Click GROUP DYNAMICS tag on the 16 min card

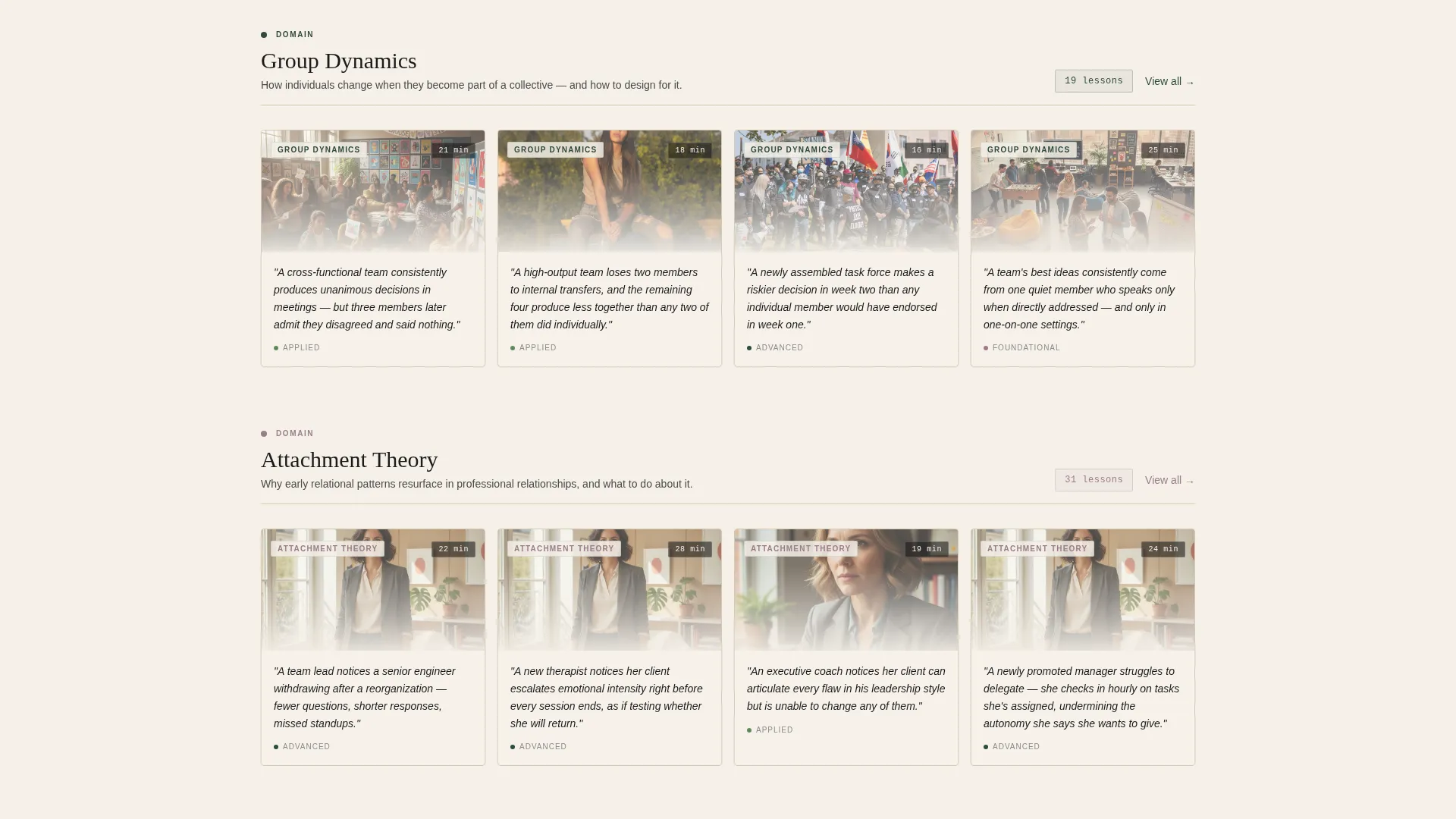tap(792, 150)
